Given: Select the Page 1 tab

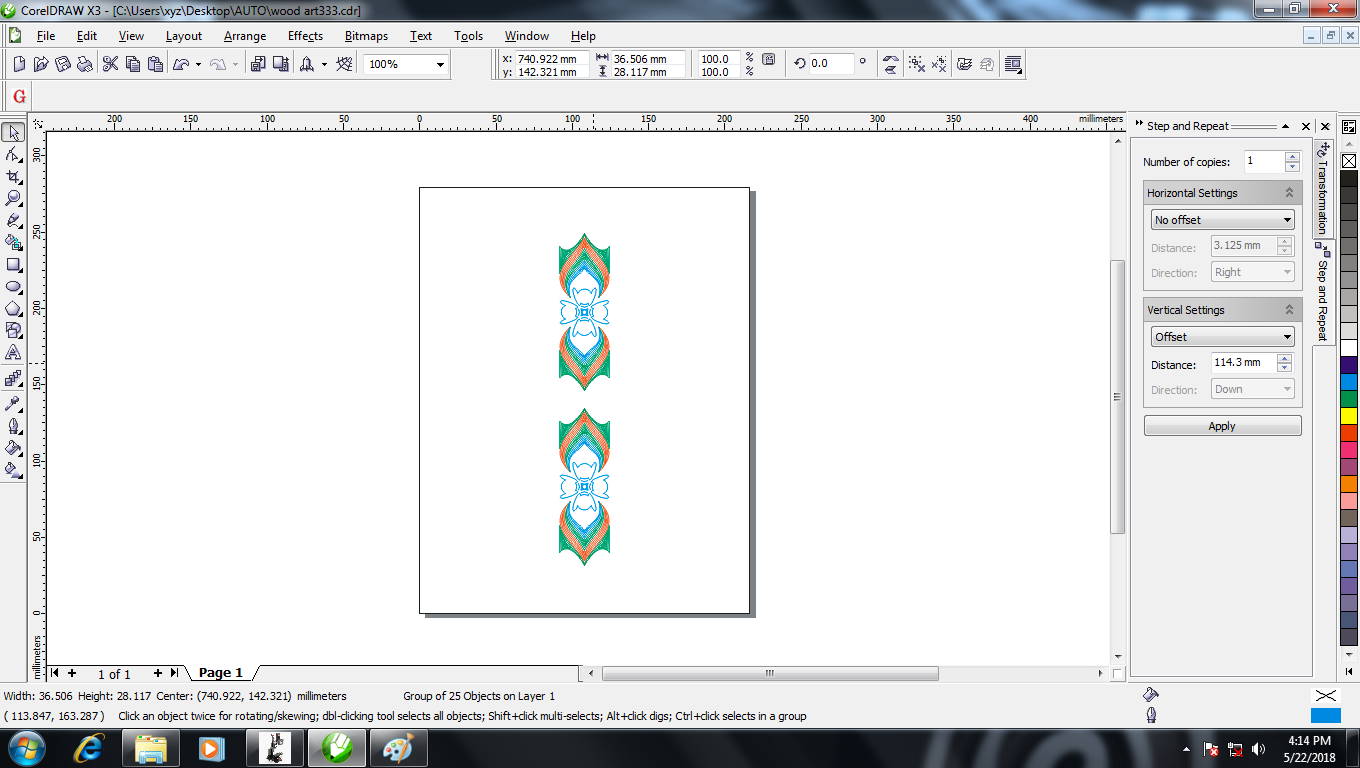Looking at the screenshot, I should point(221,673).
